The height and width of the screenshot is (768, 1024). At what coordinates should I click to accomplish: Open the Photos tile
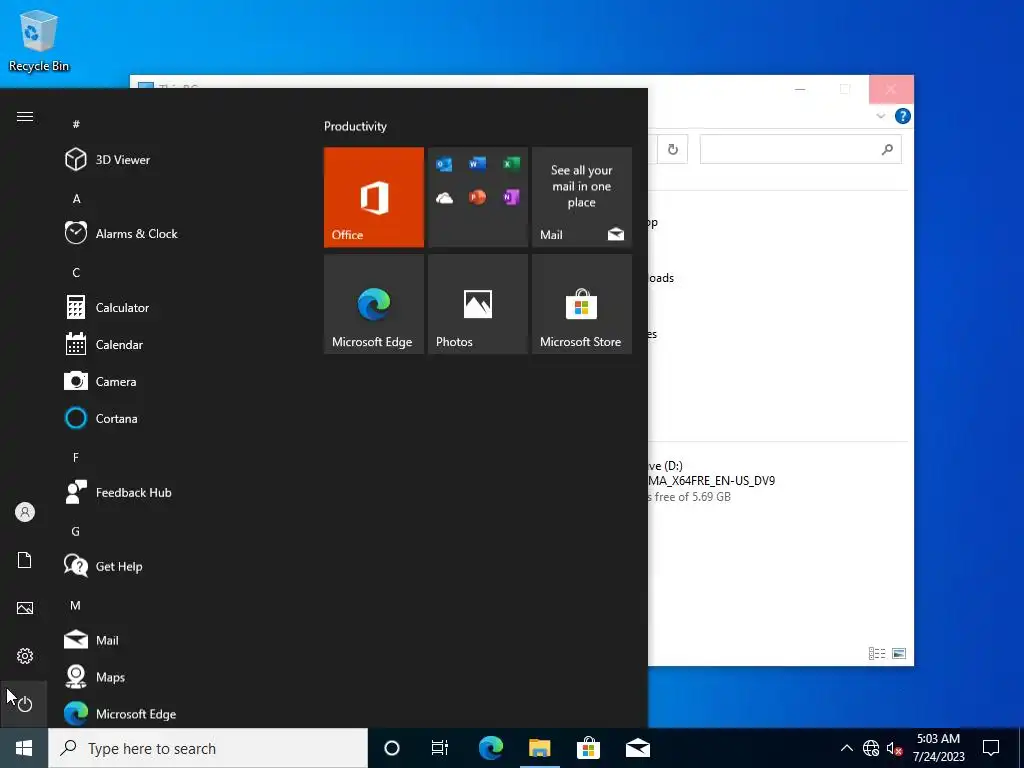pyautogui.click(x=477, y=304)
